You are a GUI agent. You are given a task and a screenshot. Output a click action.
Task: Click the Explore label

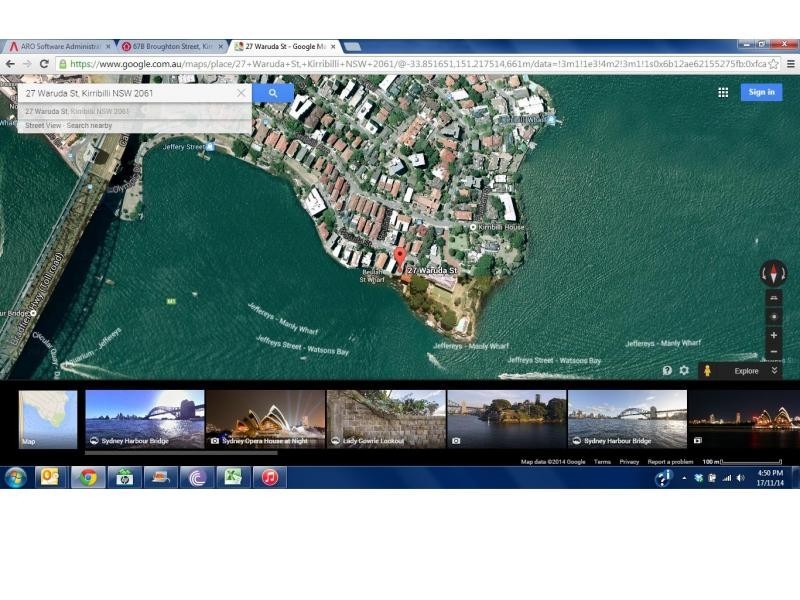pos(746,371)
